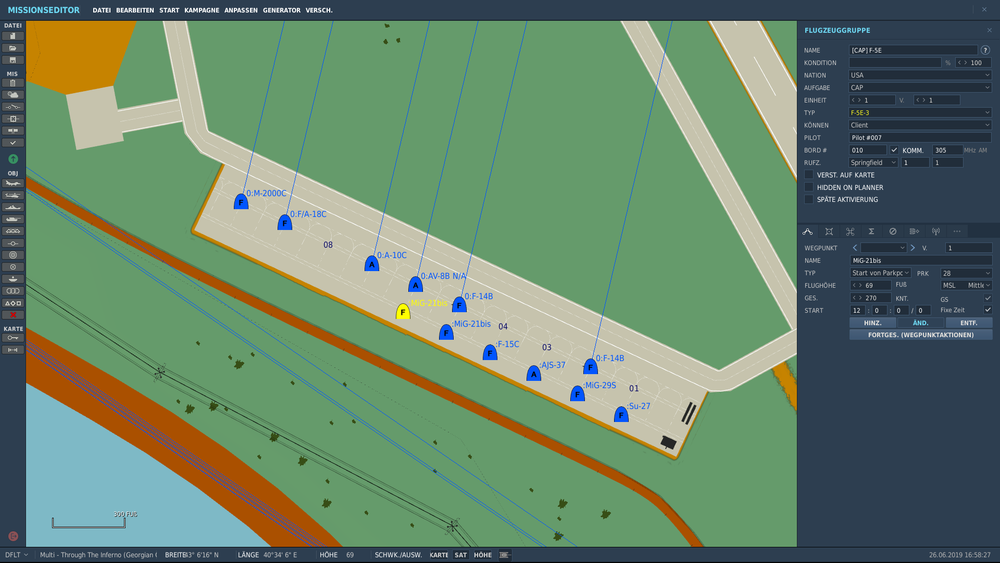Select the shapes template tool
This screenshot has height=563, width=1000.
(x=13, y=303)
